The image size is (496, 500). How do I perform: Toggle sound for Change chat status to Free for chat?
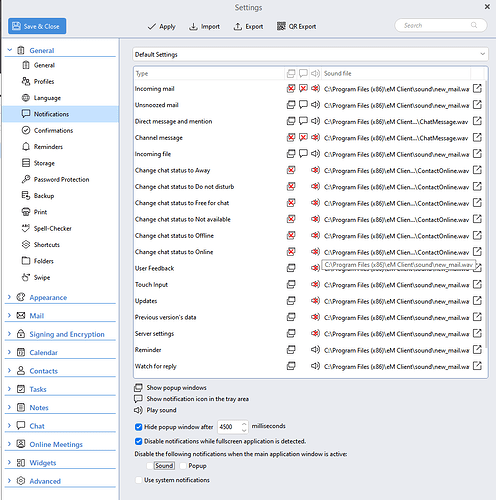tap(315, 203)
